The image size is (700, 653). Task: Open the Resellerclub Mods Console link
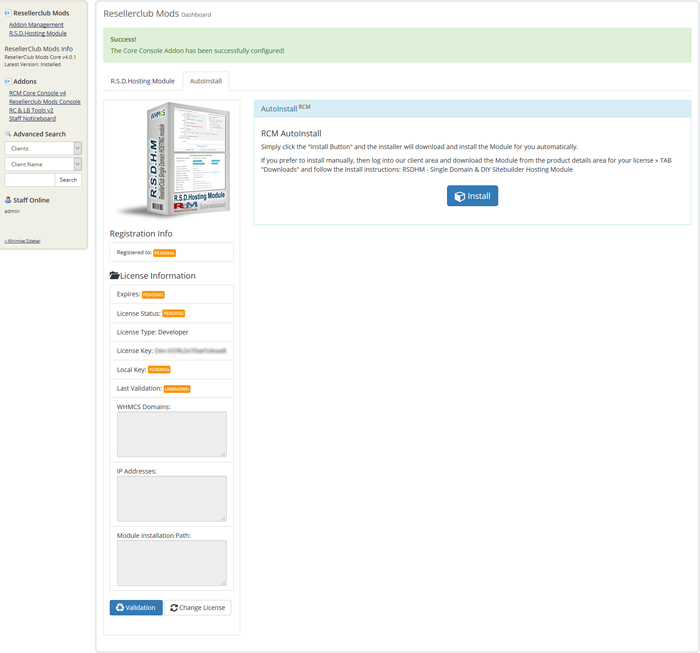[x=45, y=101]
